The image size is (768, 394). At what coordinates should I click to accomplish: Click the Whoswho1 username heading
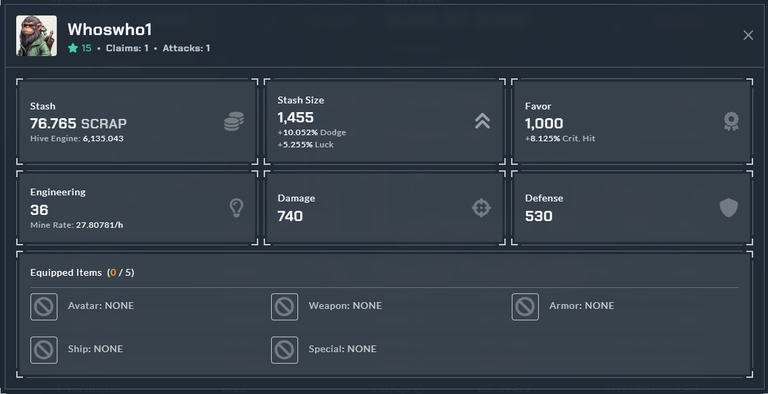click(x=110, y=30)
